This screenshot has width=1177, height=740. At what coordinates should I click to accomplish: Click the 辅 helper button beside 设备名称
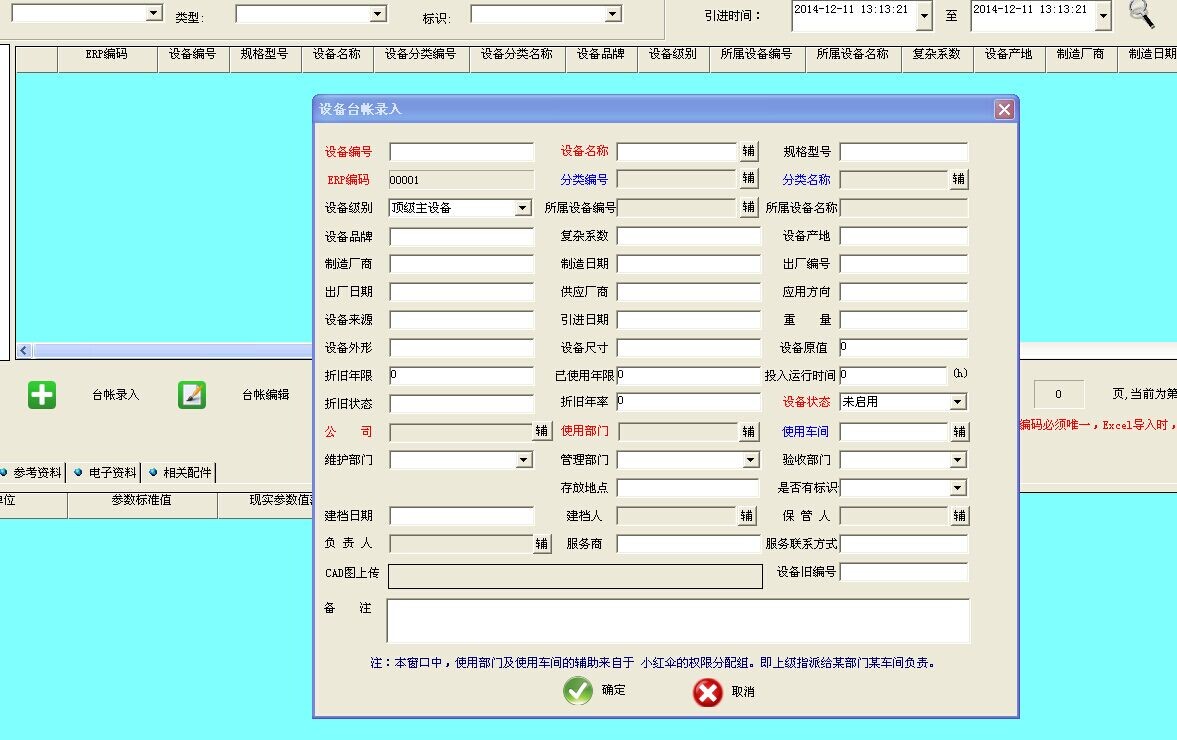pos(748,151)
